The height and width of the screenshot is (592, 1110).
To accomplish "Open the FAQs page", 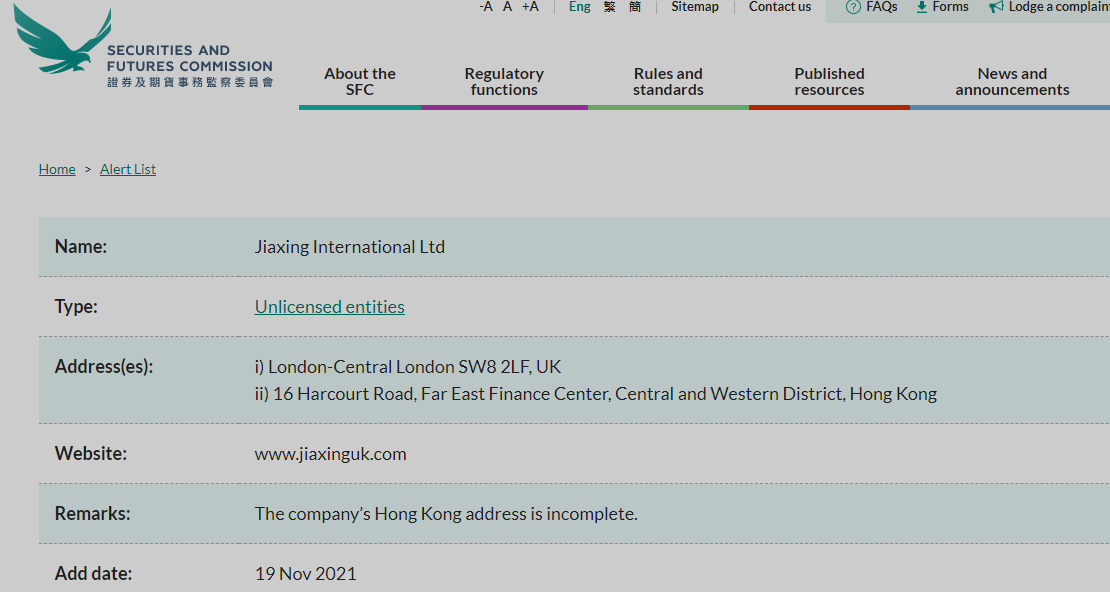I will pos(882,6).
